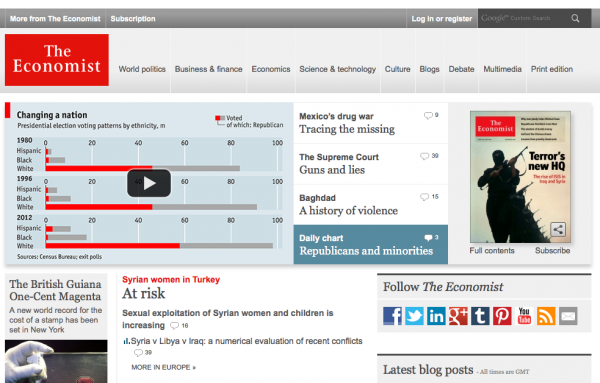Viewport: 600px width, 383px height.
Task: Click the Syrian women in Turkey heading
Action: pos(171,280)
